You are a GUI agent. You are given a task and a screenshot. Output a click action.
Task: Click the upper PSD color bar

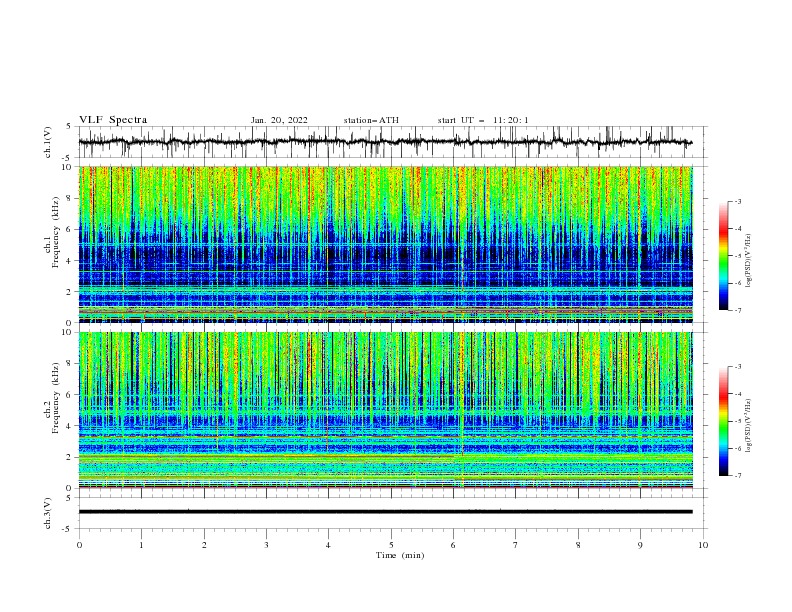(724, 256)
